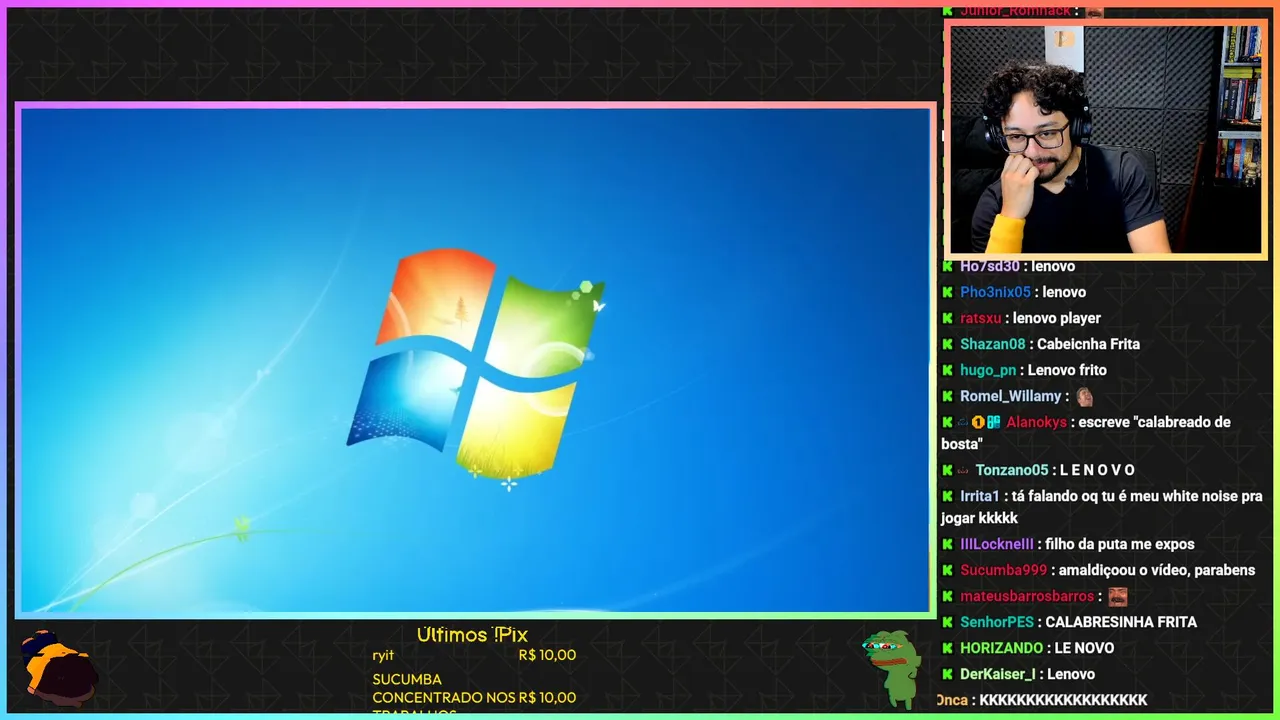Image resolution: width=1280 pixels, height=720 pixels.
Task: Open the streamer webcam thumbnail
Action: [x=1105, y=140]
